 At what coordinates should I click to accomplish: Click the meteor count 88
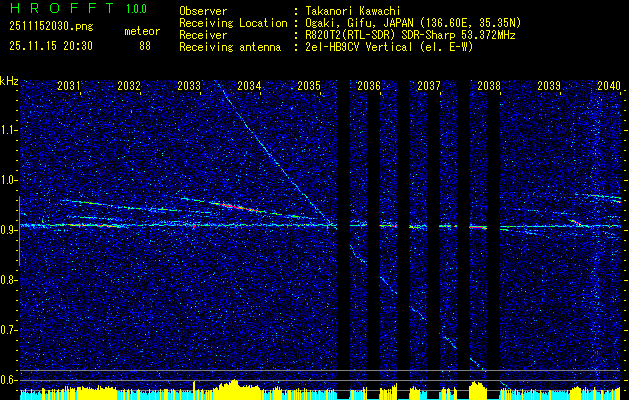[145, 46]
